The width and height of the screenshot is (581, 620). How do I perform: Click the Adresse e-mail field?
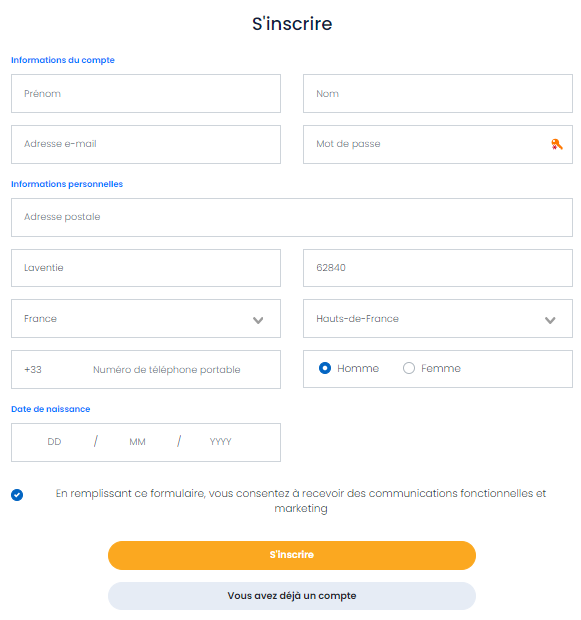[x=146, y=144]
